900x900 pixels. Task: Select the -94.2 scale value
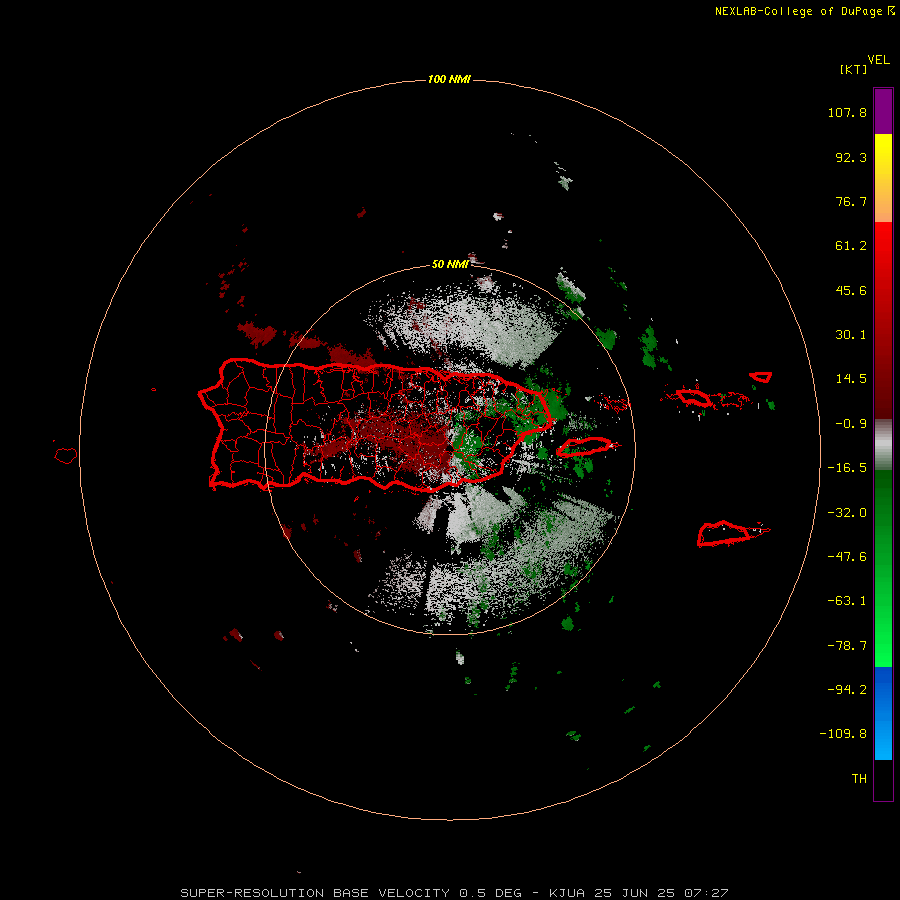click(x=847, y=689)
